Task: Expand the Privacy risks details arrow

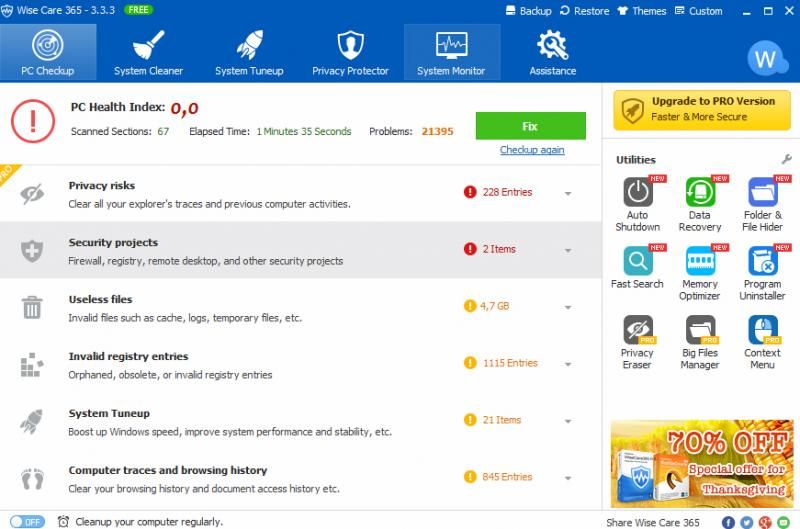Action: click(568, 194)
